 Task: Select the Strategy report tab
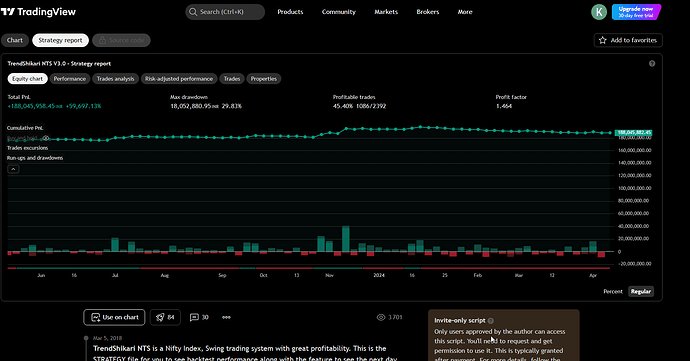(x=60, y=40)
